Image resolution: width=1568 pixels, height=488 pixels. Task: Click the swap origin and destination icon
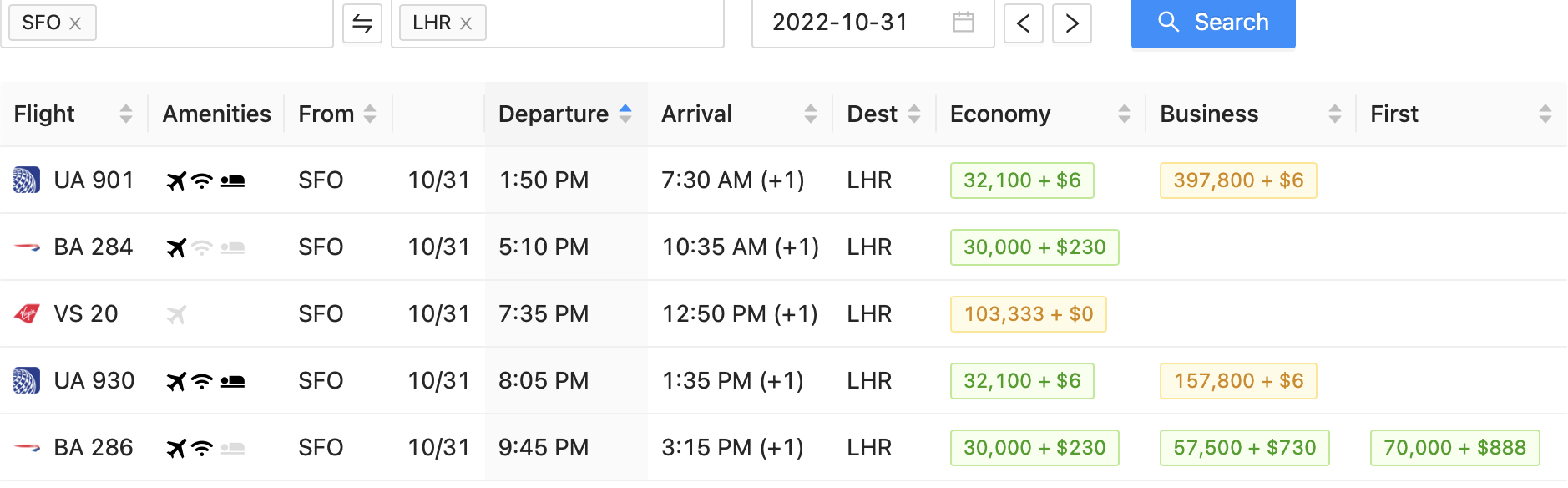(x=362, y=23)
